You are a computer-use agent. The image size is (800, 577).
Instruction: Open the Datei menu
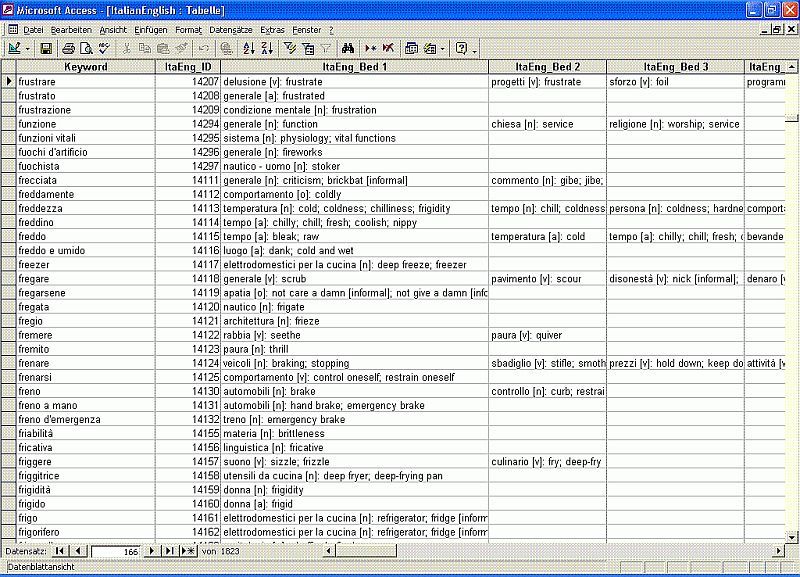[33, 30]
